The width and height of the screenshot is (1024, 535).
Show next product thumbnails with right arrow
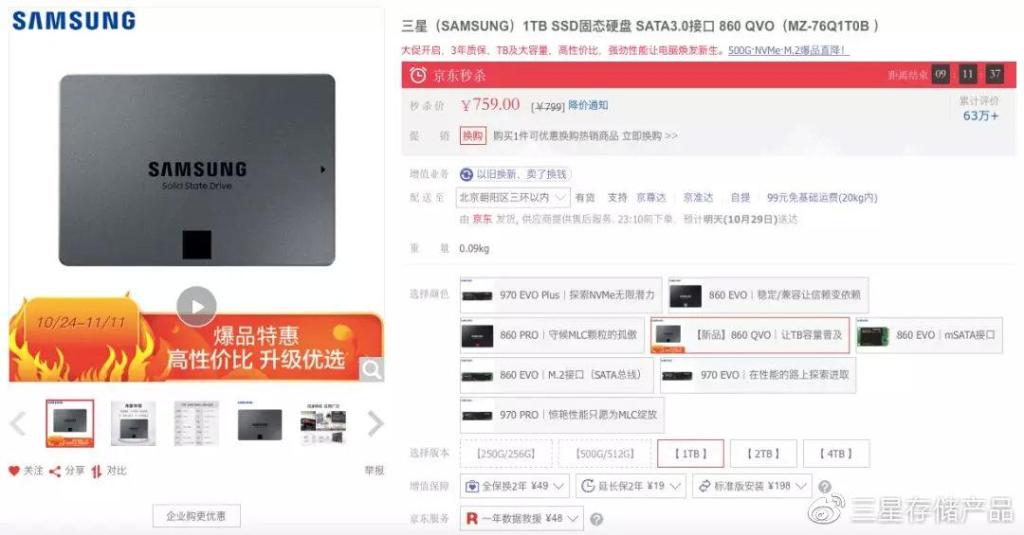pos(376,423)
